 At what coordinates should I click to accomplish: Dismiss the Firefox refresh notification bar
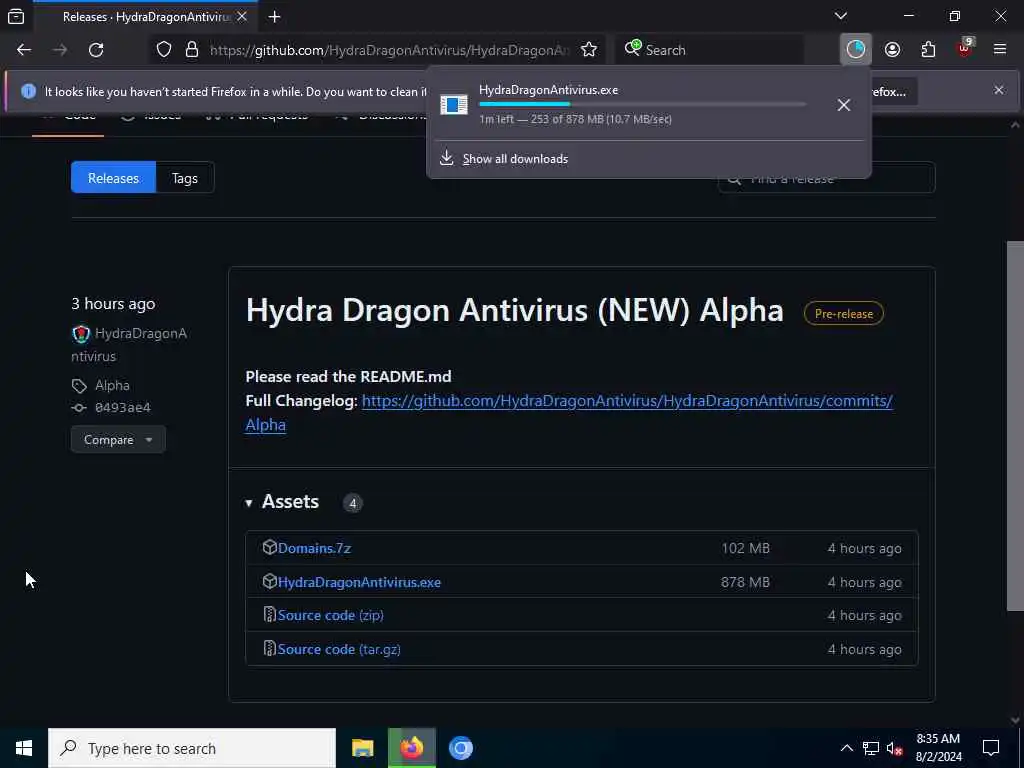coord(999,90)
